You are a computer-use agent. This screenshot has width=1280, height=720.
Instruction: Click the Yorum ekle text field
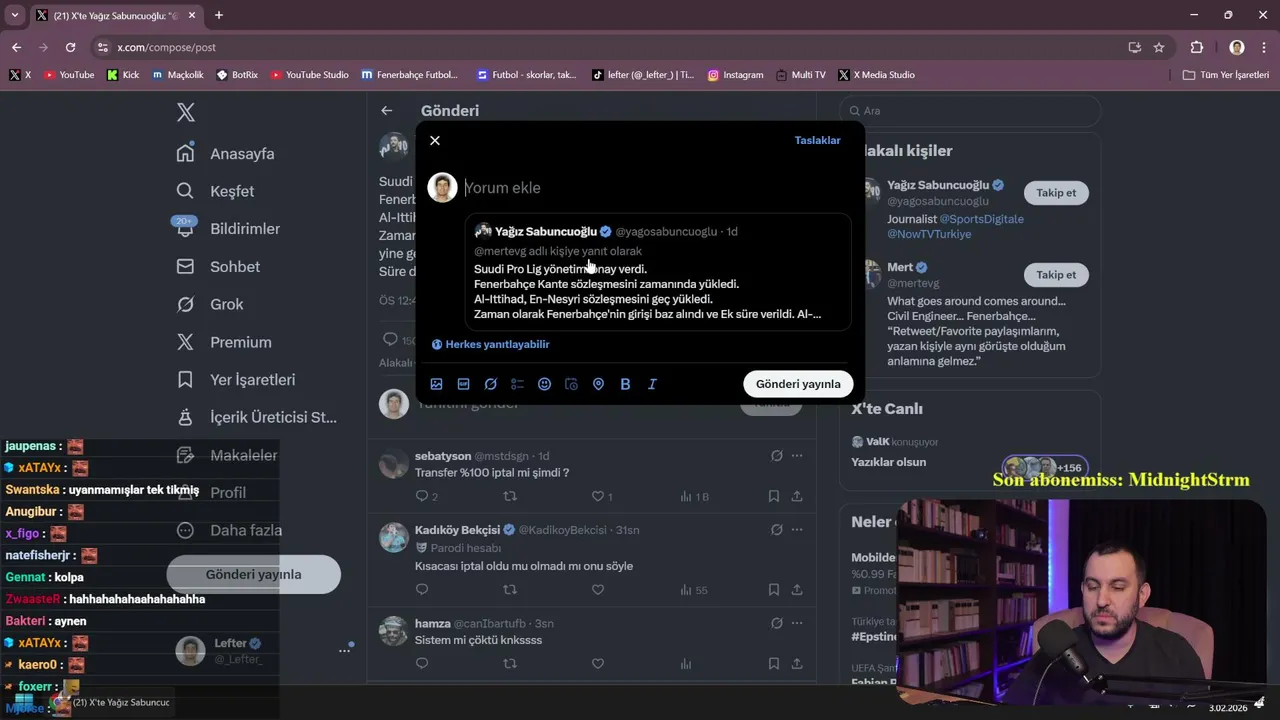655,188
